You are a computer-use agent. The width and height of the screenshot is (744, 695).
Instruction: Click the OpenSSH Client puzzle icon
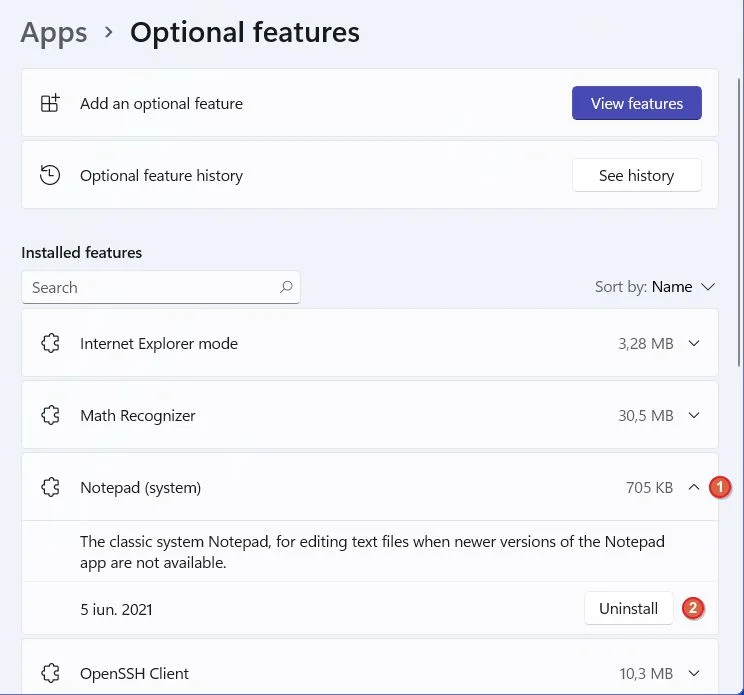point(50,673)
